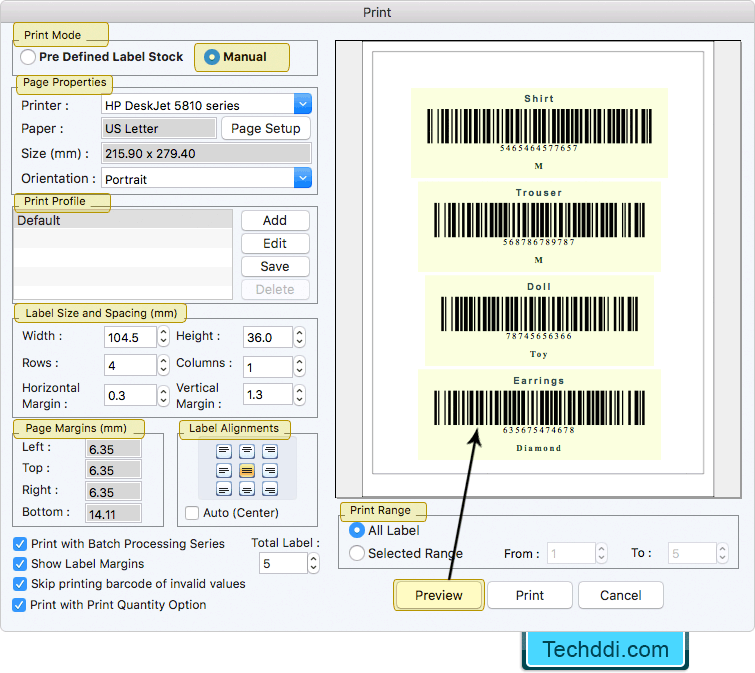Adjust the Total Label stepper
Image resolution: width=755 pixels, height=673 pixels.
click(x=313, y=563)
